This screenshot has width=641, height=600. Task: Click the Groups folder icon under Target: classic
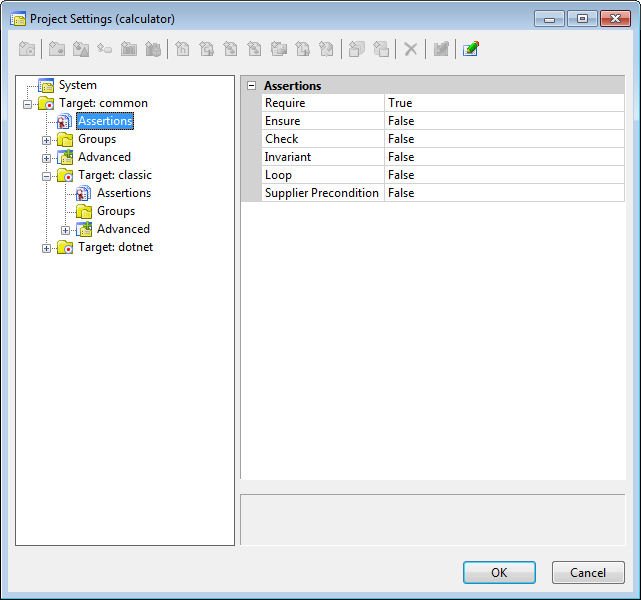tap(84, 211)
